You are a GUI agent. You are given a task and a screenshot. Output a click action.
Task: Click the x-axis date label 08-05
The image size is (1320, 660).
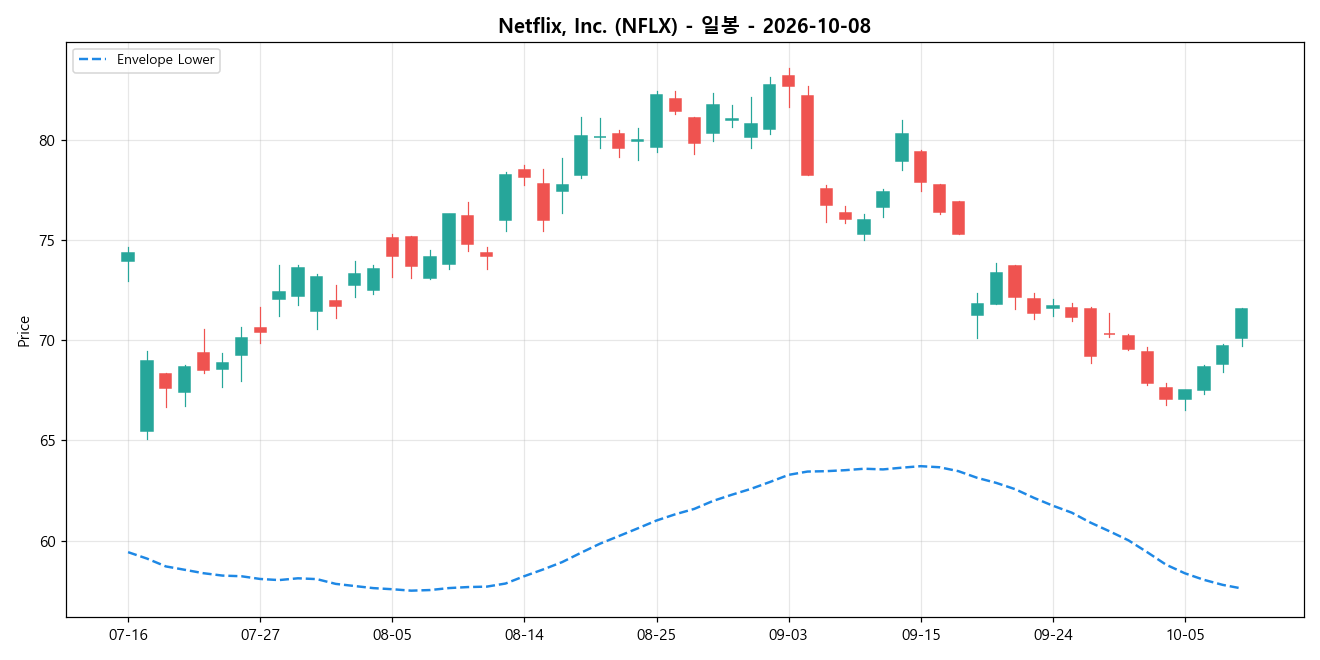coord(392,634)
